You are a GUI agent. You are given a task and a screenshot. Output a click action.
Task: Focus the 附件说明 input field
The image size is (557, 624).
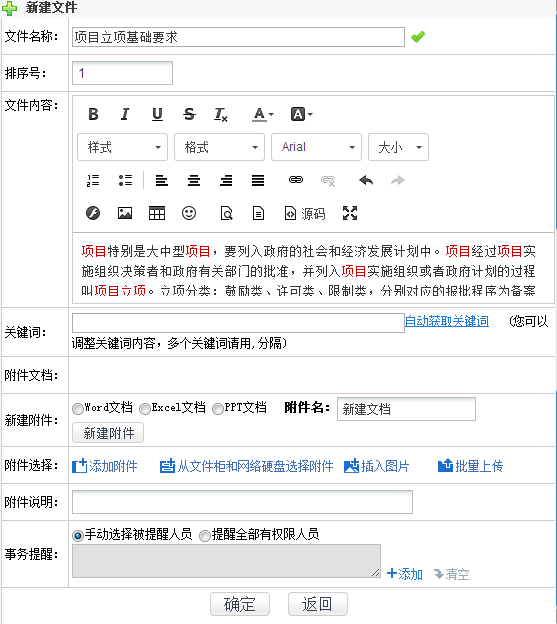tap(242, 502)
